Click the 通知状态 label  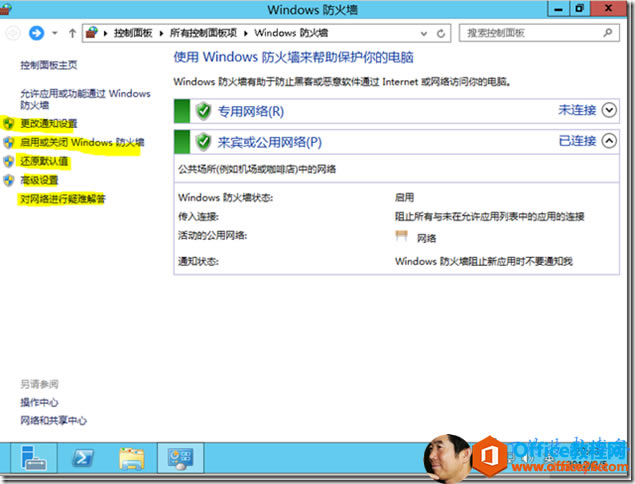coord(198,261)
